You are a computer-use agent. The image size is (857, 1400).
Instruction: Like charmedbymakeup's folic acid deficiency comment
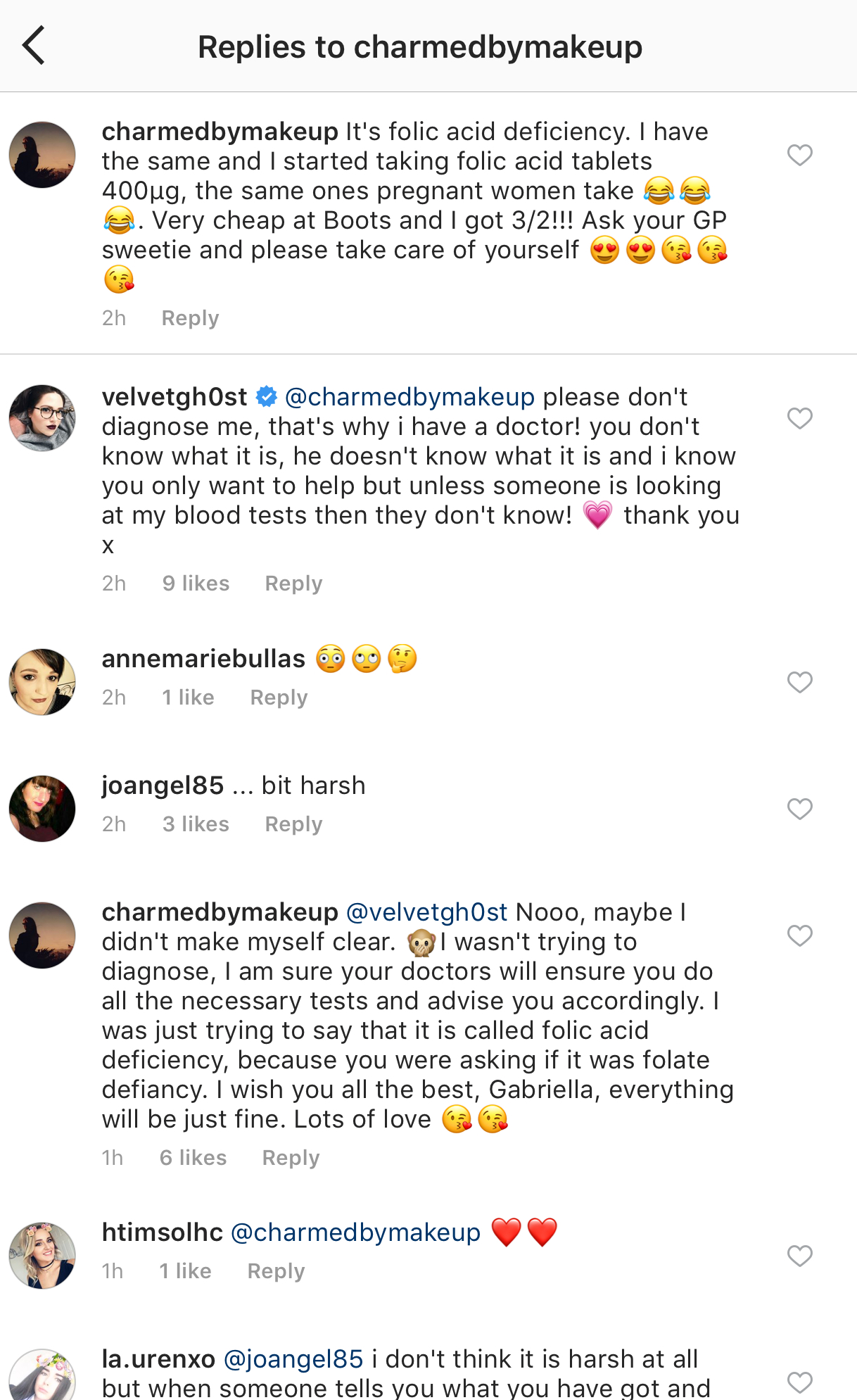click(x=799, y=155)
